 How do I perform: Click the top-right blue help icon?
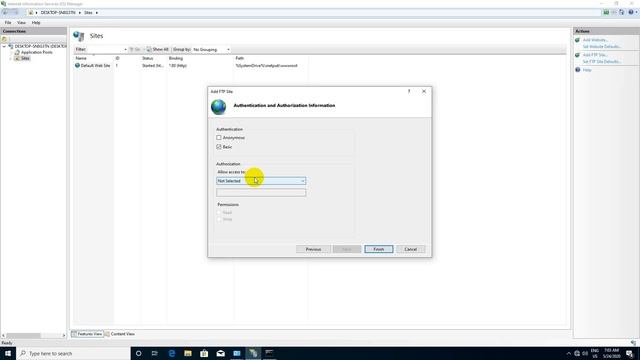click(631, 13)
